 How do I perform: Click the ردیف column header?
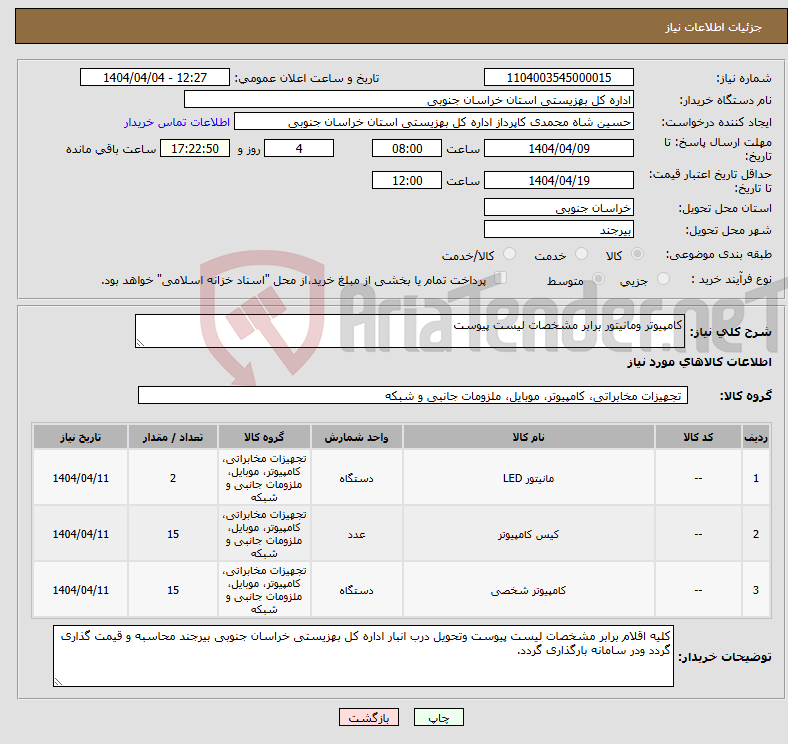(x=756, y=437)
